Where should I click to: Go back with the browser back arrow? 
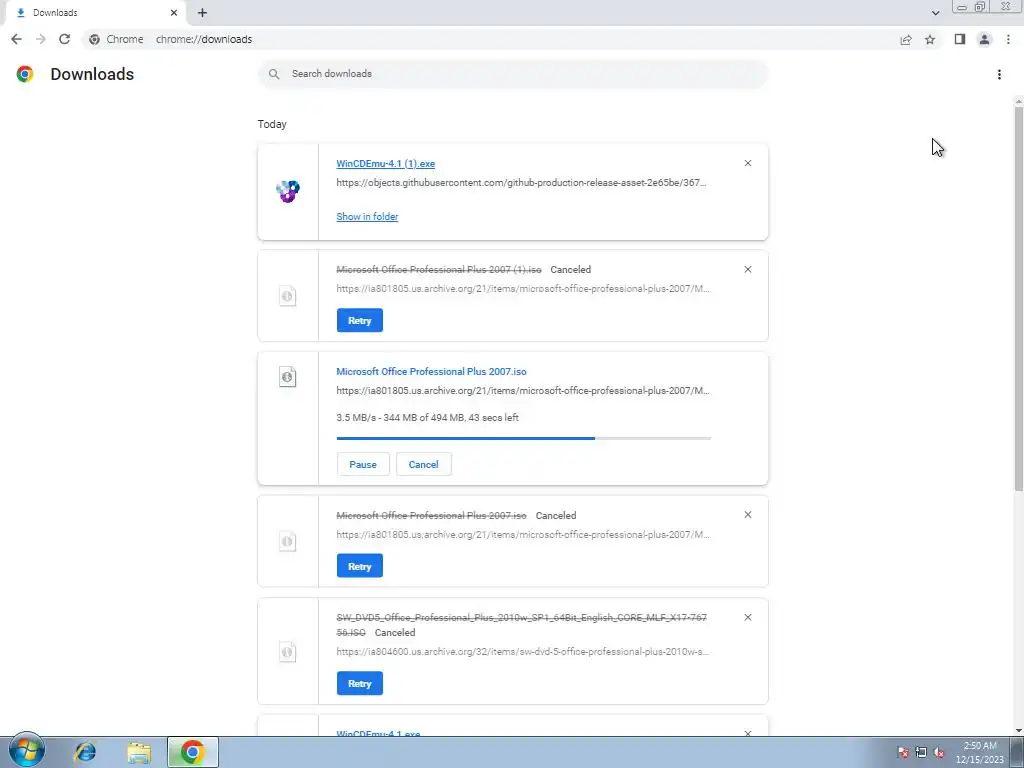point(16,39)
